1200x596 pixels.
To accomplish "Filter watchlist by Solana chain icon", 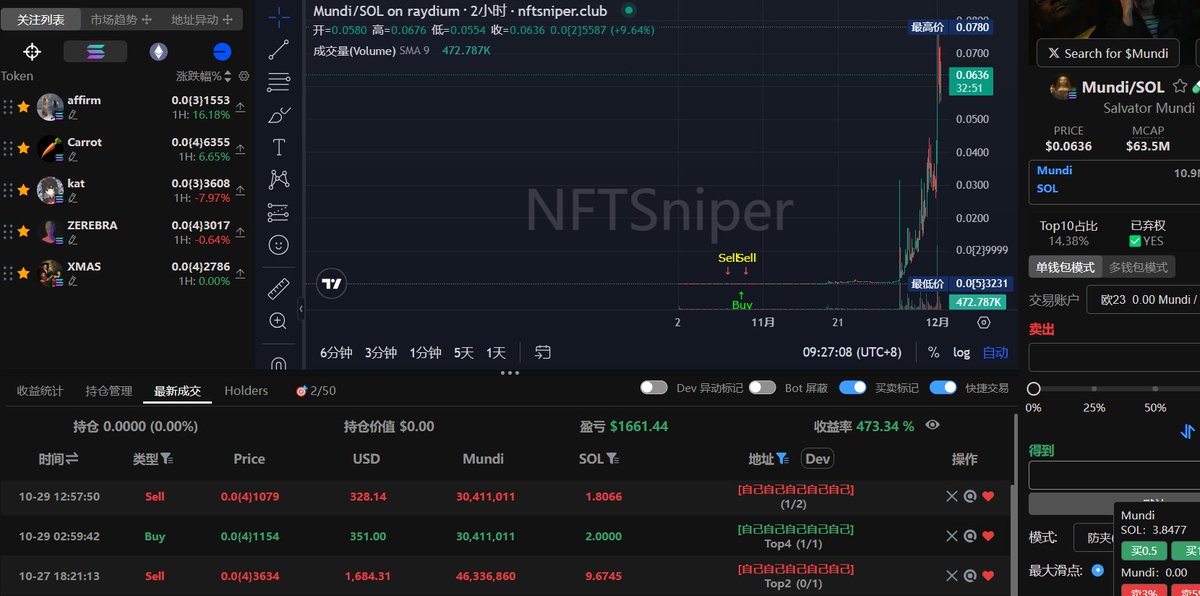I will [95, 52].
